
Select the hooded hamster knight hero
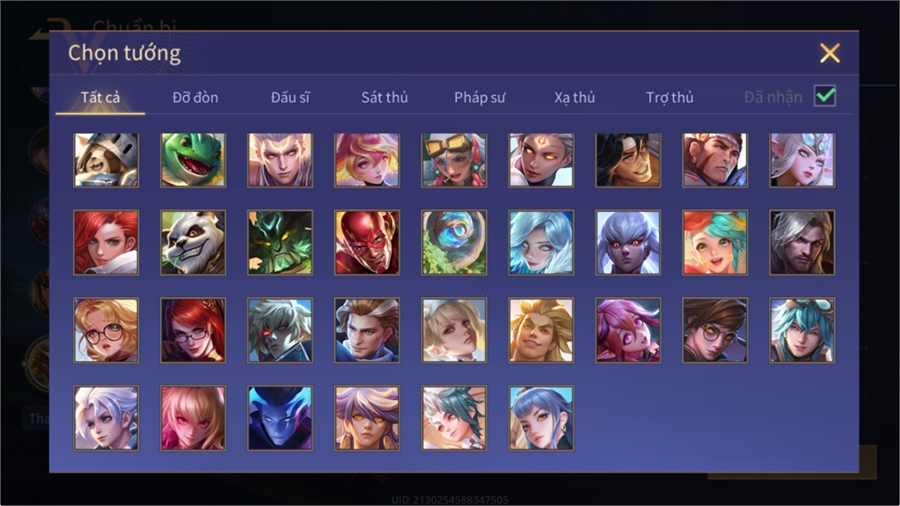(106, 160)
